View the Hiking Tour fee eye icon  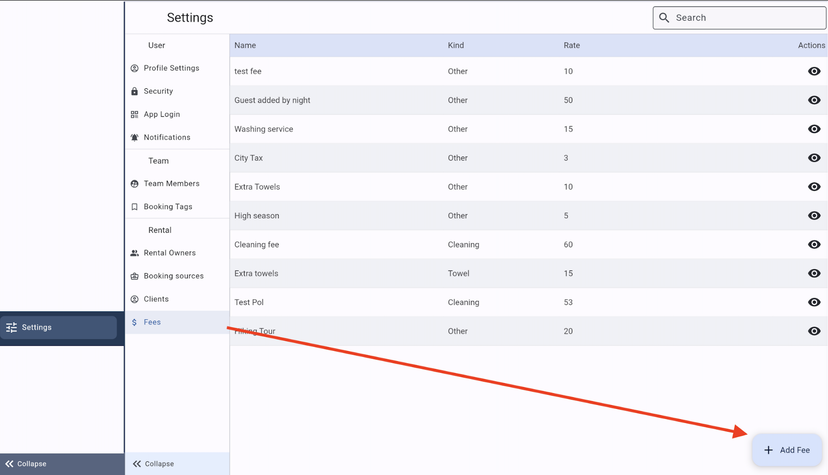814,331
